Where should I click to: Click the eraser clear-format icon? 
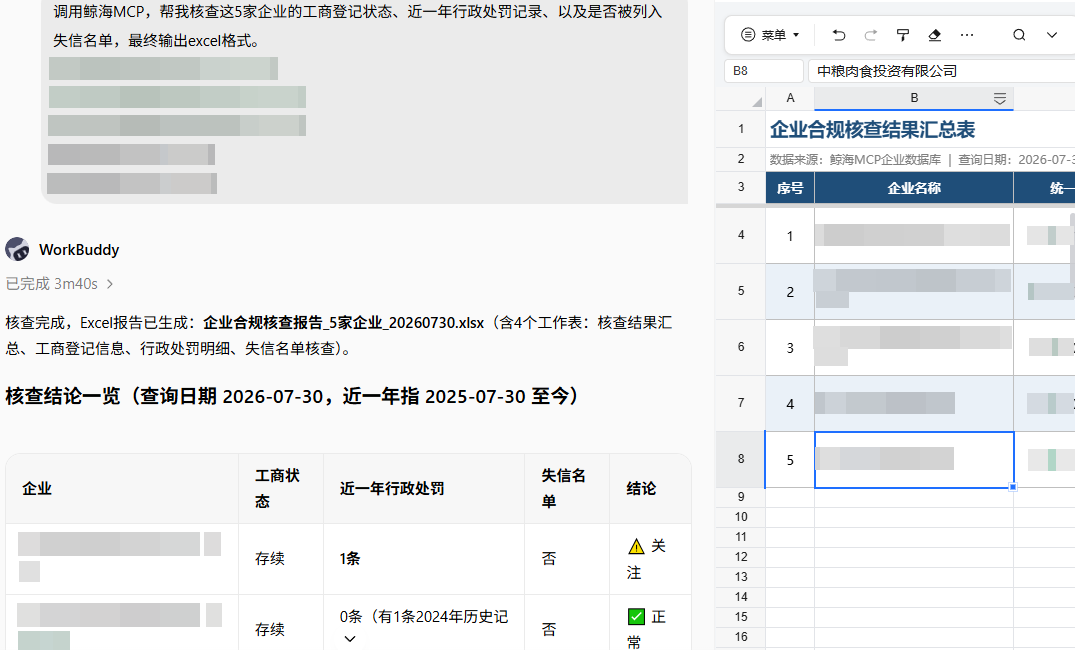point(934,35)
